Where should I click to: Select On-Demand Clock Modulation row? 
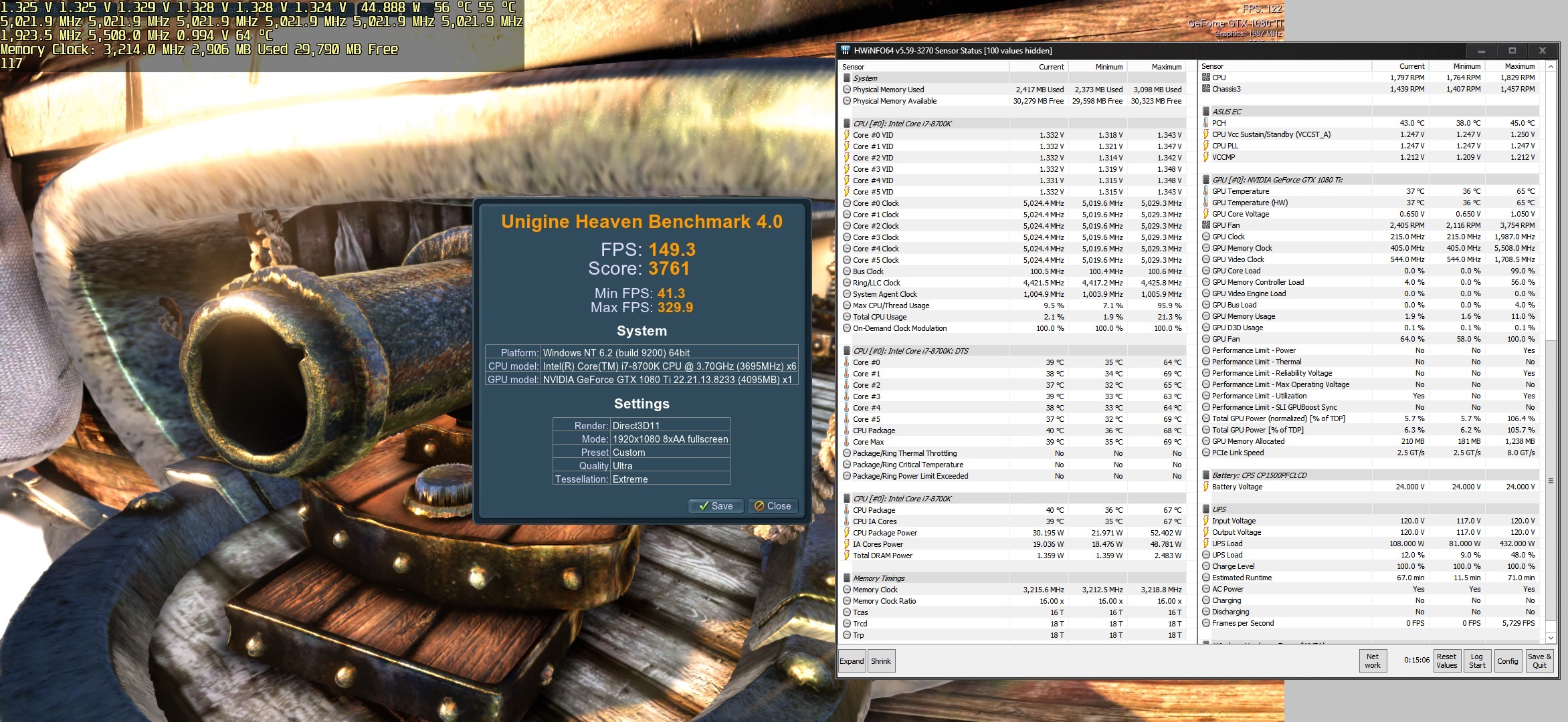(x=1013, y=328)
